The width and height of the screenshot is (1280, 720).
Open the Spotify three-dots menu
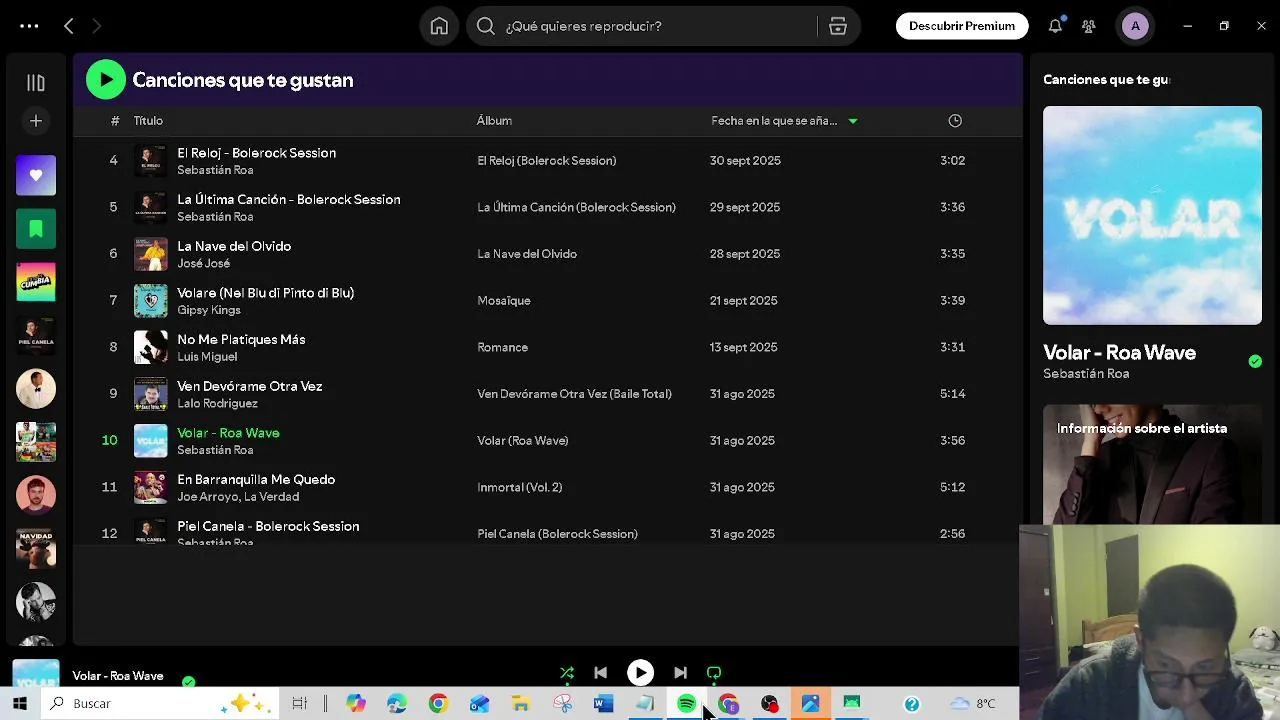tap(29, 27)
